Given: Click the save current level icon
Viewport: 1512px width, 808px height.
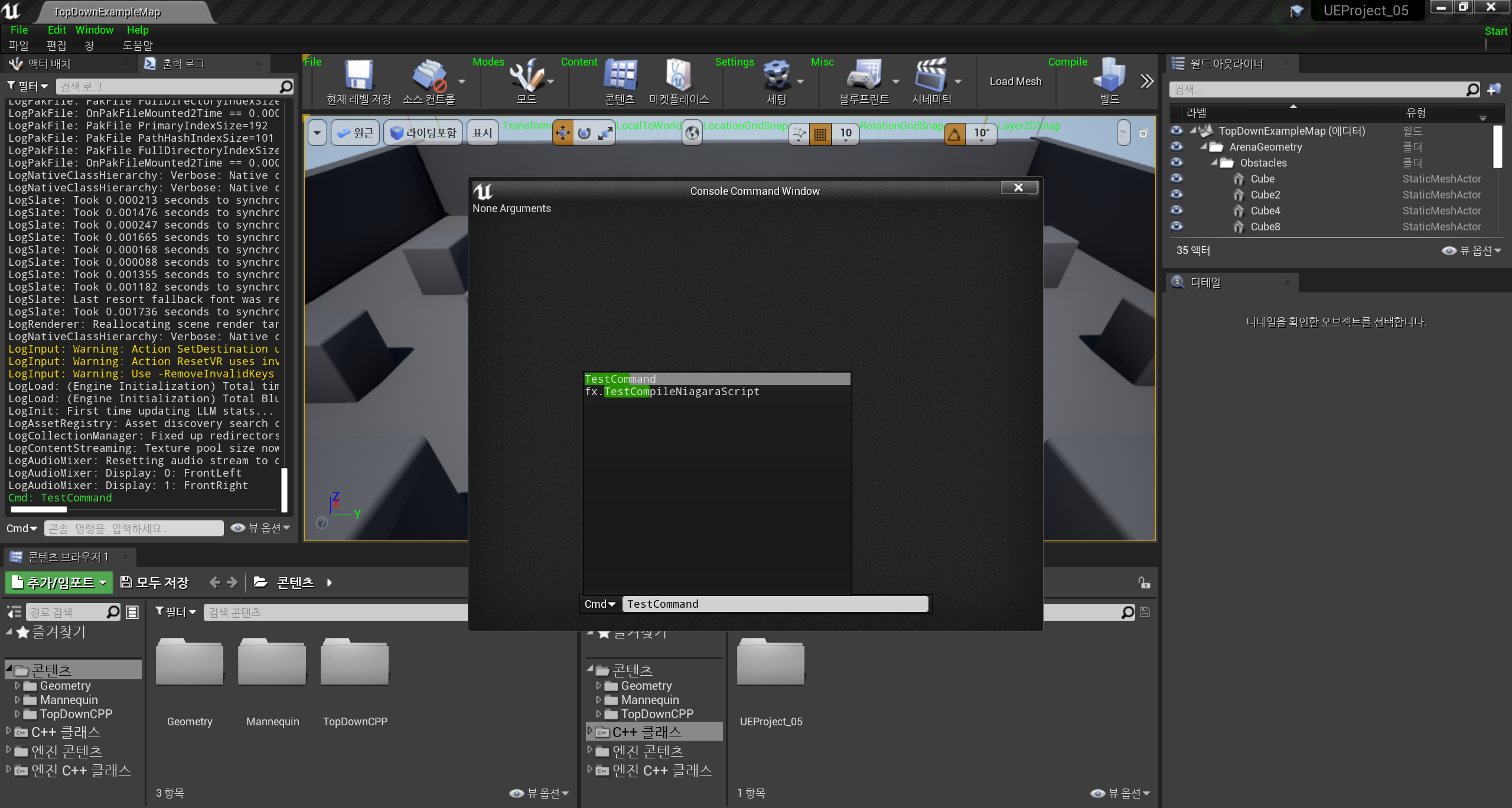Looking at the screenshot, I should [359, 76].
